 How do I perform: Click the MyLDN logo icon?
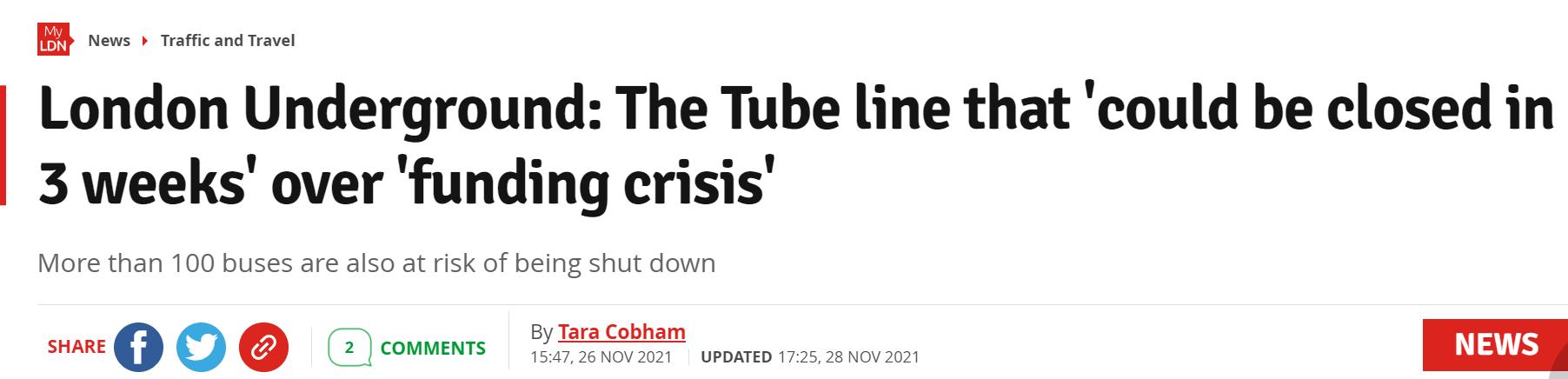point(53,40)
